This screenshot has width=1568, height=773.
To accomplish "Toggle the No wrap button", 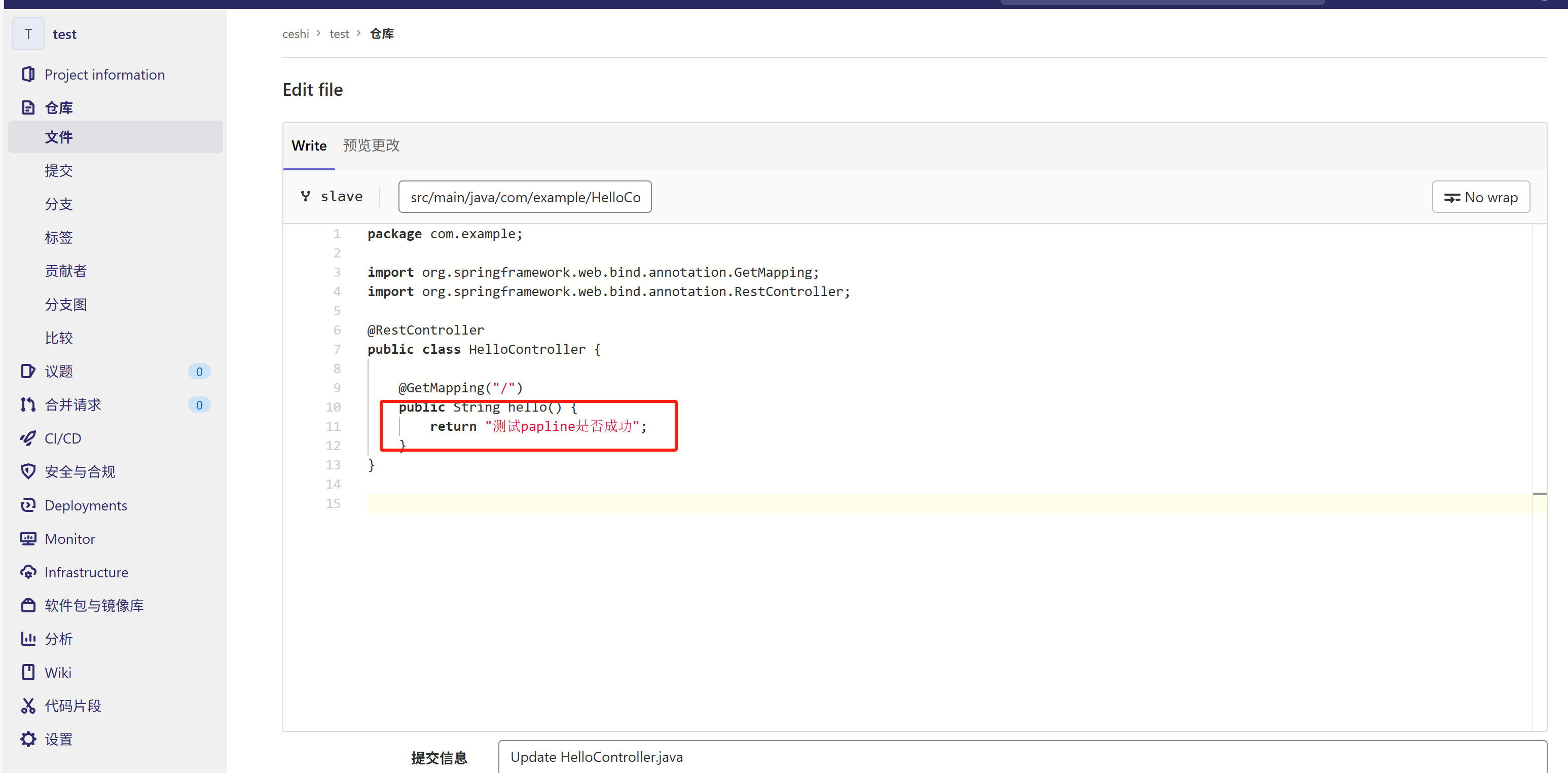I will (1480, 197).
